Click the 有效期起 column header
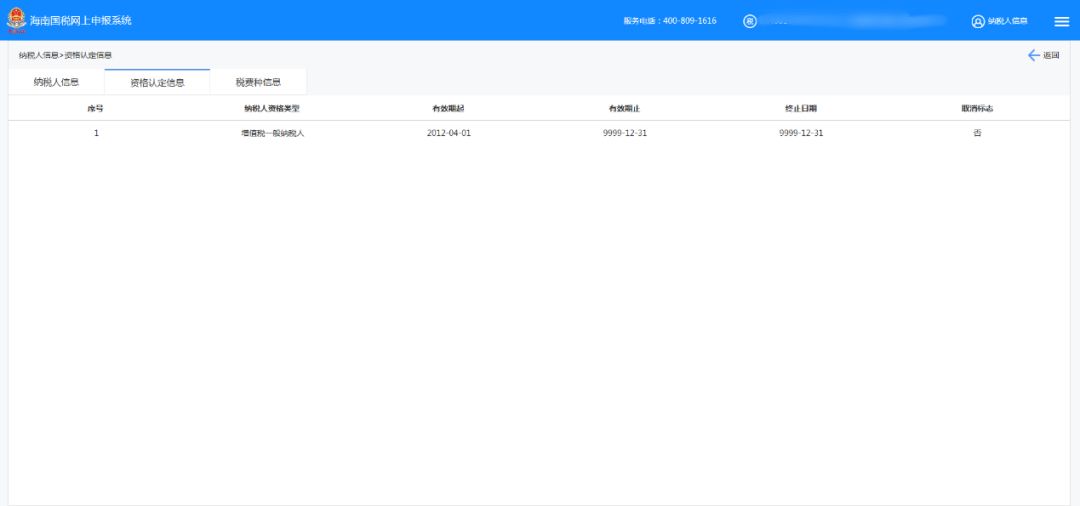The image size is (1080, 506). (448, 109)
